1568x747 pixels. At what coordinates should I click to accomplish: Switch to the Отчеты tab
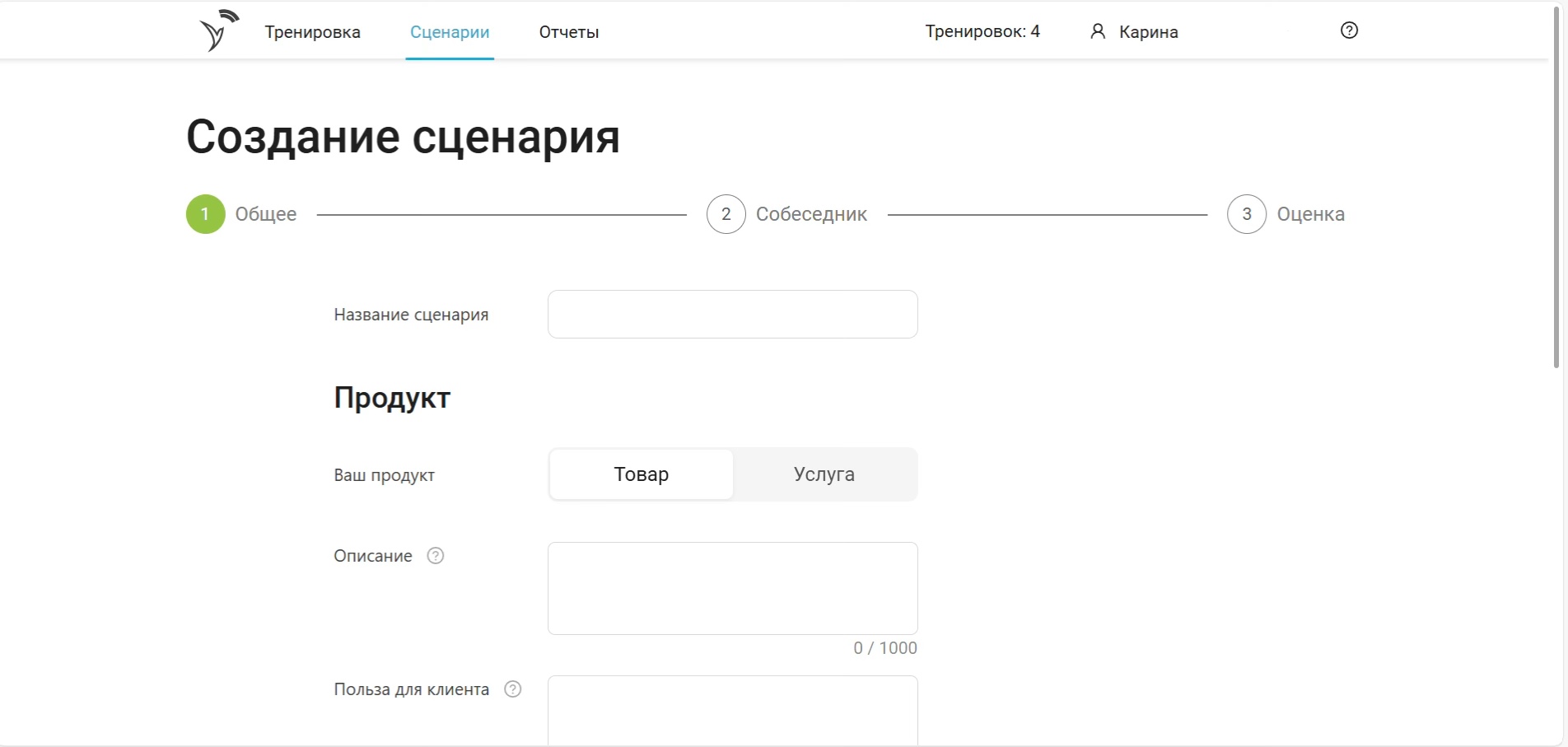pos(568,32)
